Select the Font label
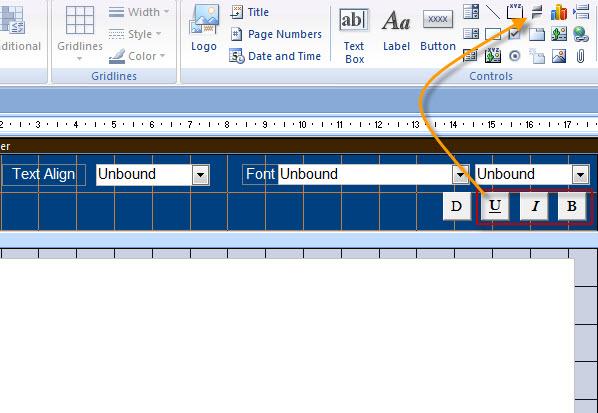The width and height of the screenshot is (598, 413). point(260,175)
